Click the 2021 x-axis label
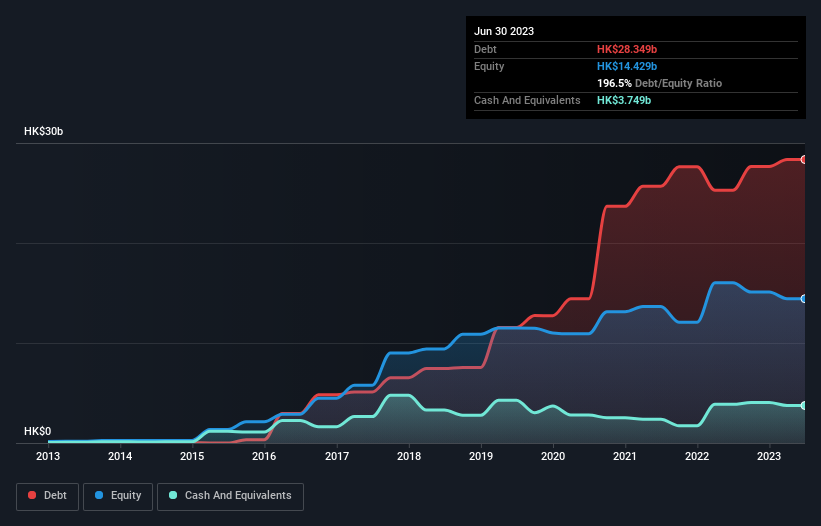821x526 pixels. pos(625,456)
